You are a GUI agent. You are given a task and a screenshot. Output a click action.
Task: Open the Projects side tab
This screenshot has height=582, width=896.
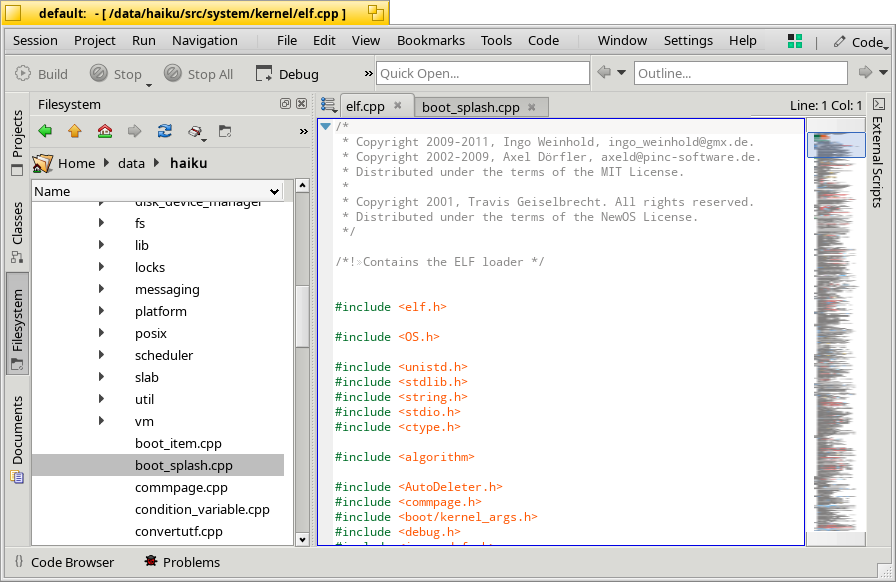click(x=17, y=142)
